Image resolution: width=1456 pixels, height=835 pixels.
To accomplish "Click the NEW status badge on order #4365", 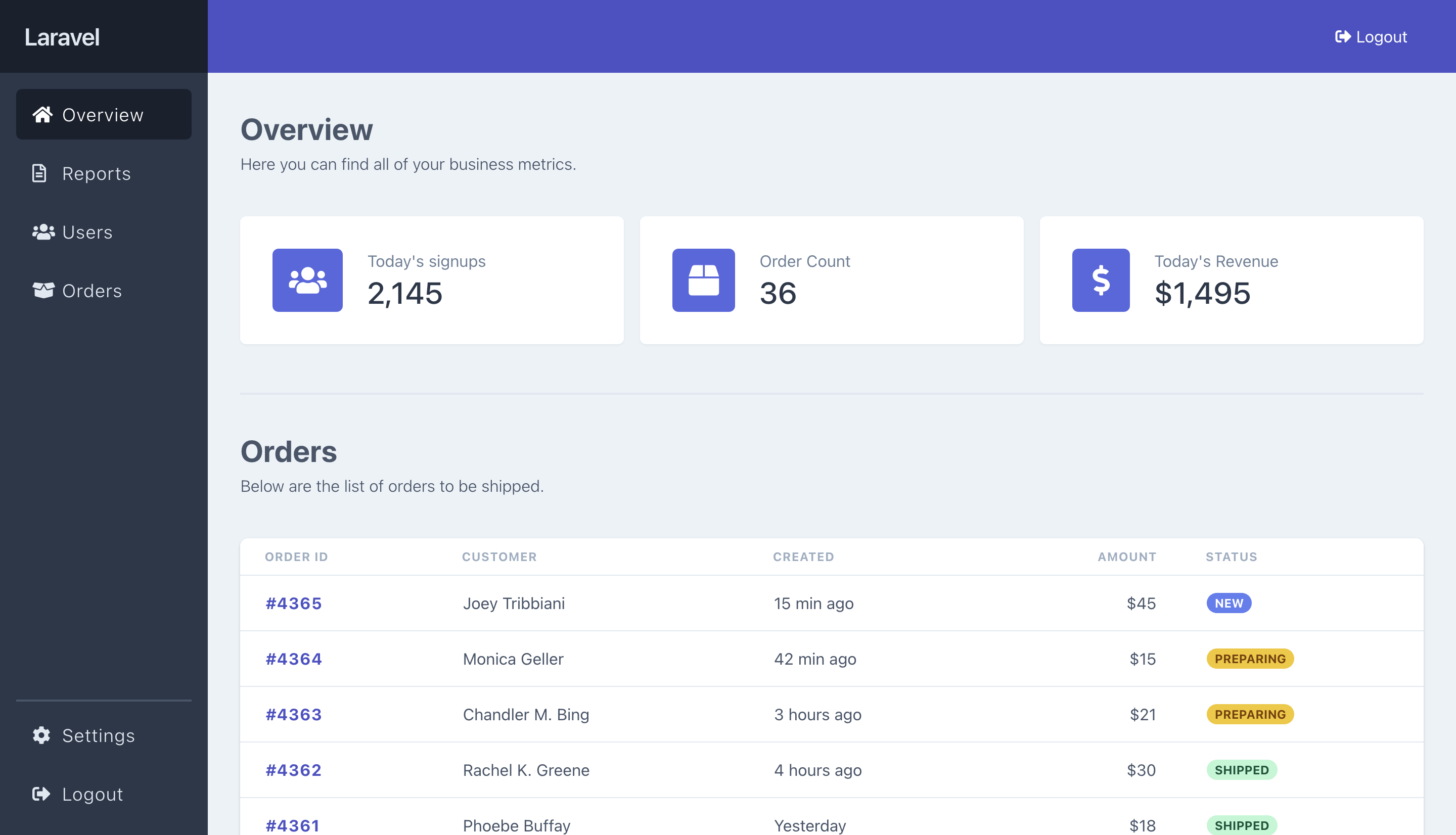I will click(1228, 603).
